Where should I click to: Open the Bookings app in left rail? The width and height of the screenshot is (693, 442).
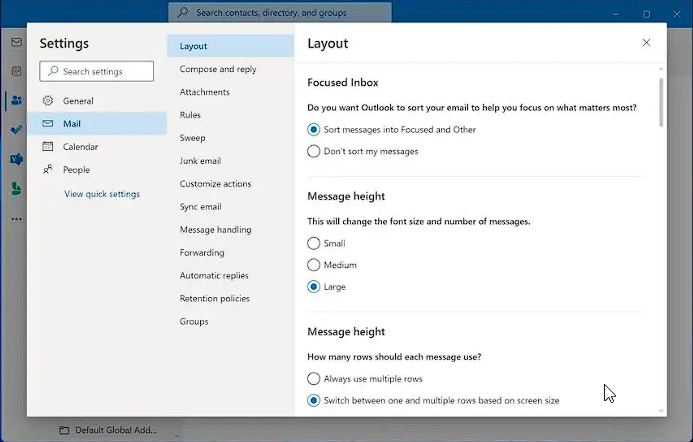16,188
